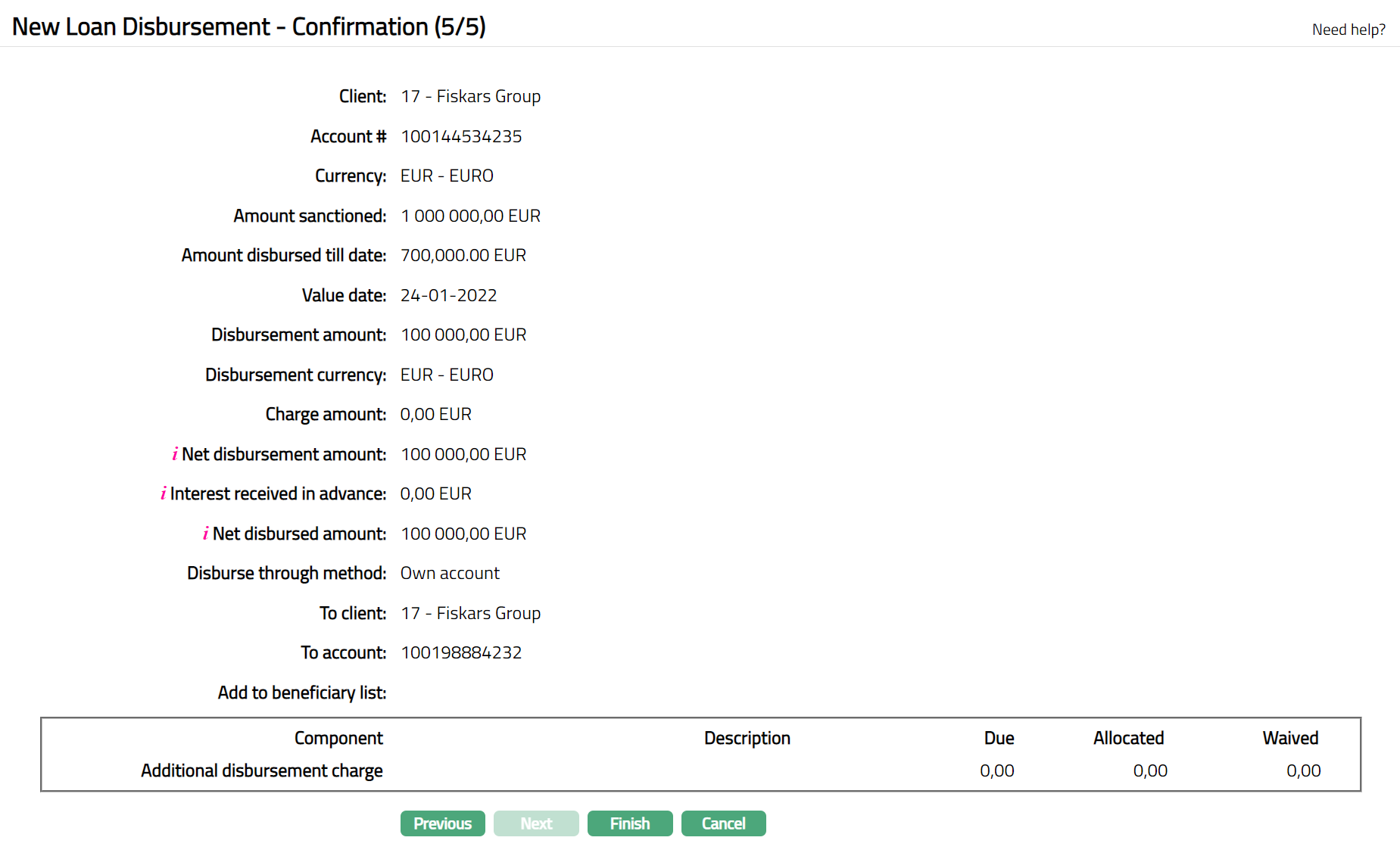Click the greyed-out Next button
Screen dimensions: 1400x856
pos(536,823)
